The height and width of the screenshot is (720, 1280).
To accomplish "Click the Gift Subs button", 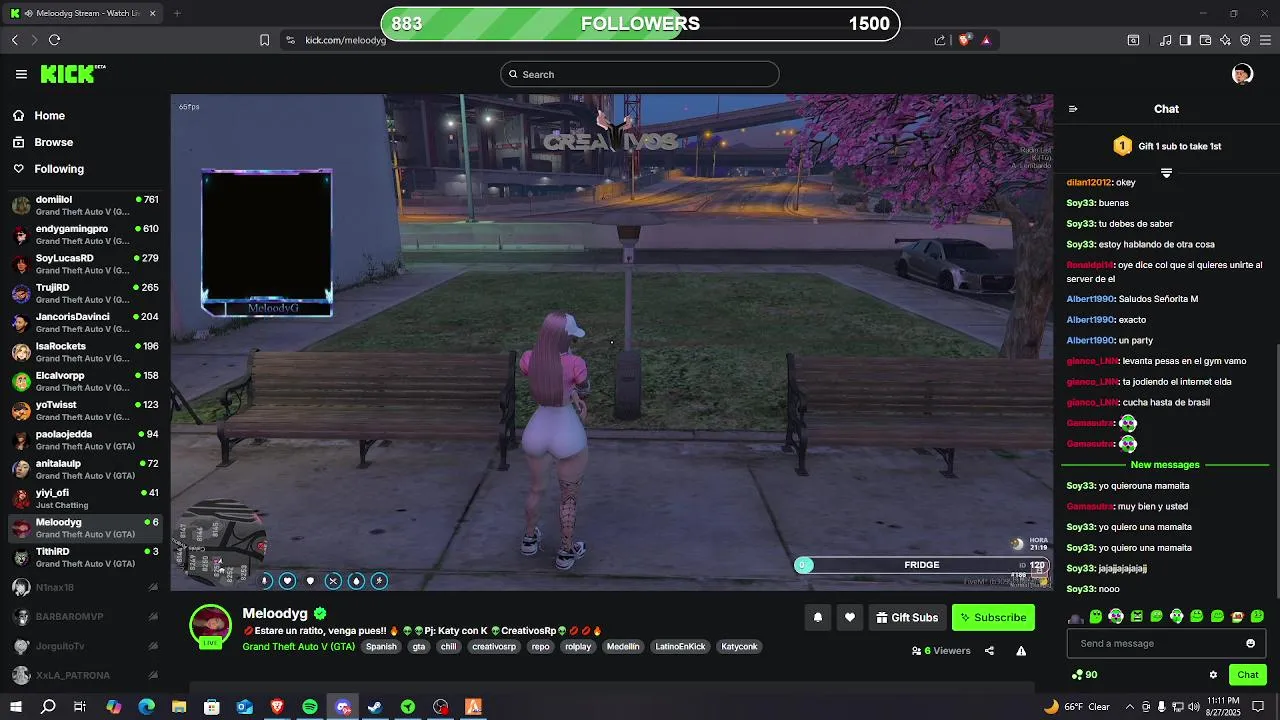I will click(907, 618).
